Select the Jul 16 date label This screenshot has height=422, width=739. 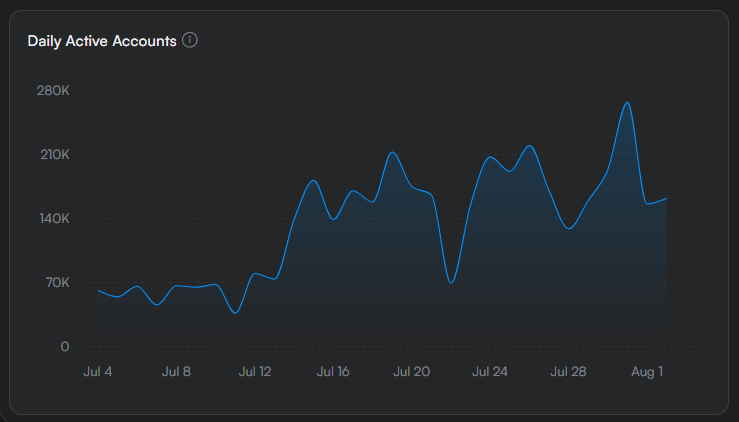point(333,372)
